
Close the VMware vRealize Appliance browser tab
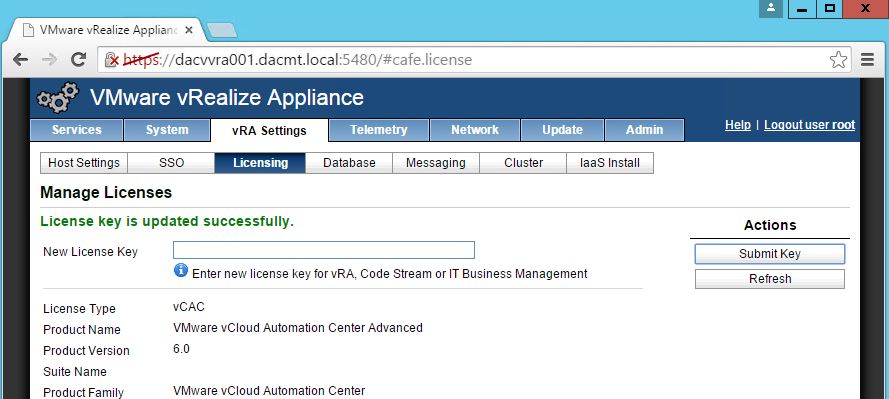tap(189, 30)
